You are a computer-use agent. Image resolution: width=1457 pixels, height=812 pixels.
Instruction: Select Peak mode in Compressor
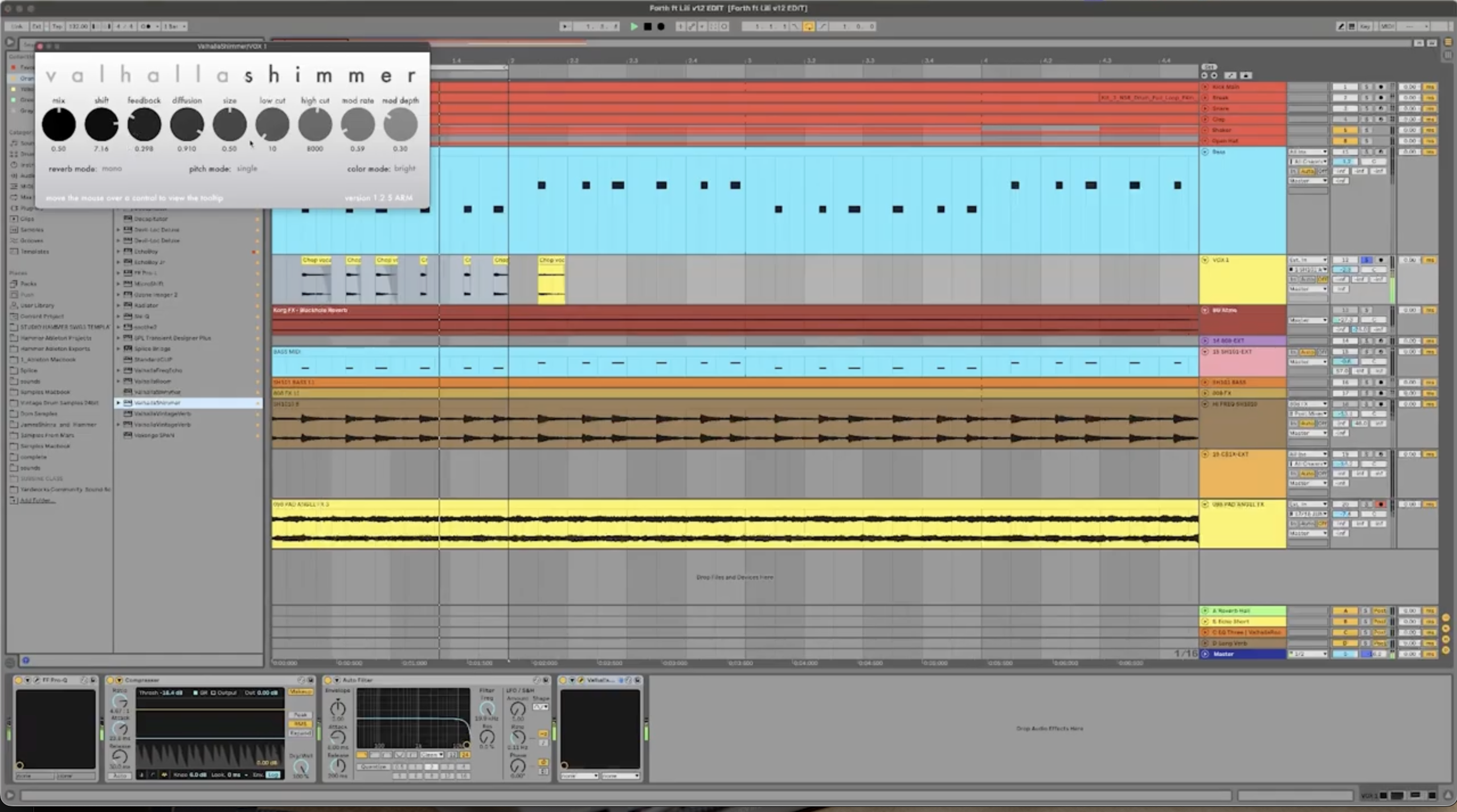click(x=300, y=715)
